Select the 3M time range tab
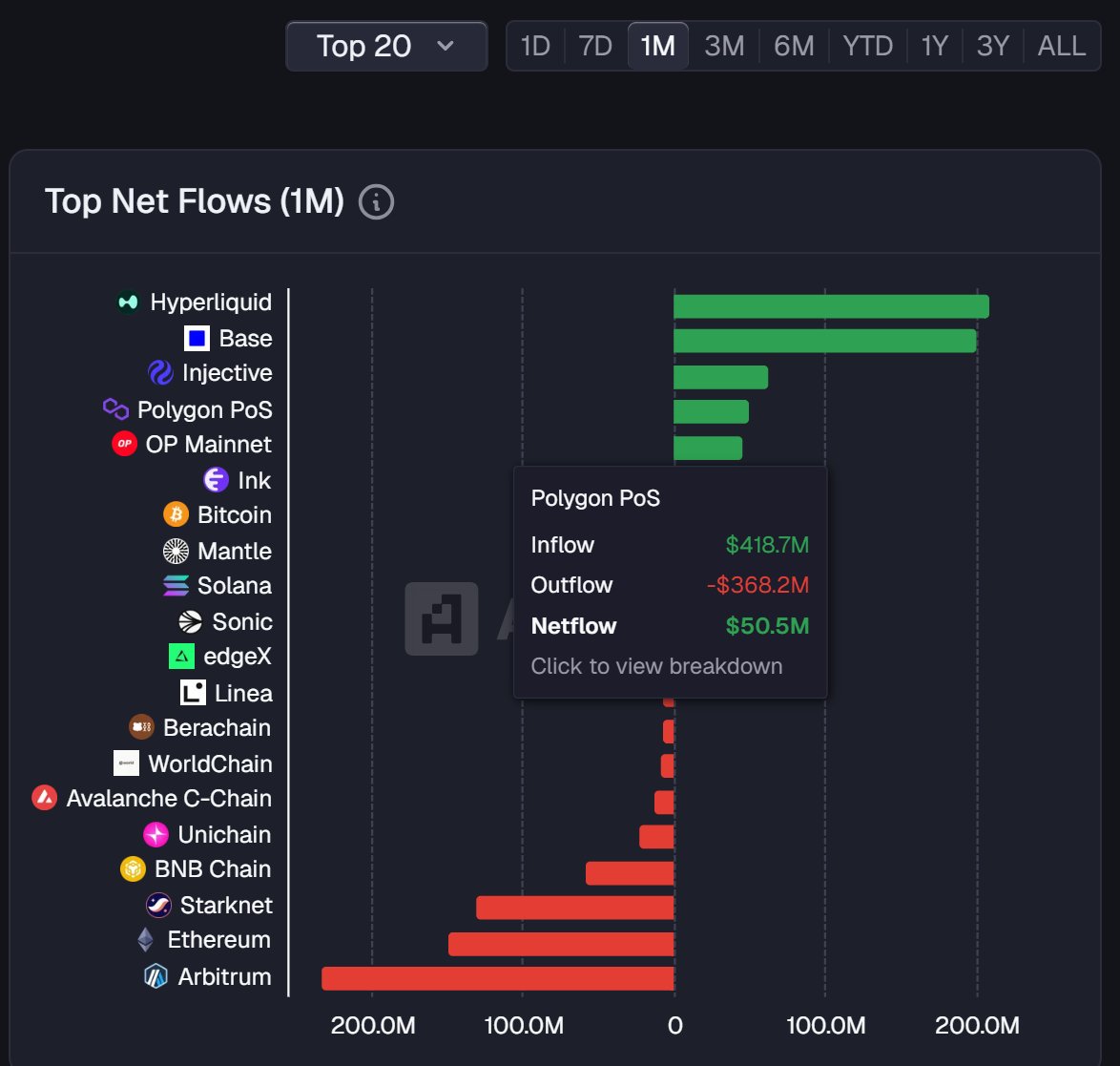 click(x=724, y=46)
